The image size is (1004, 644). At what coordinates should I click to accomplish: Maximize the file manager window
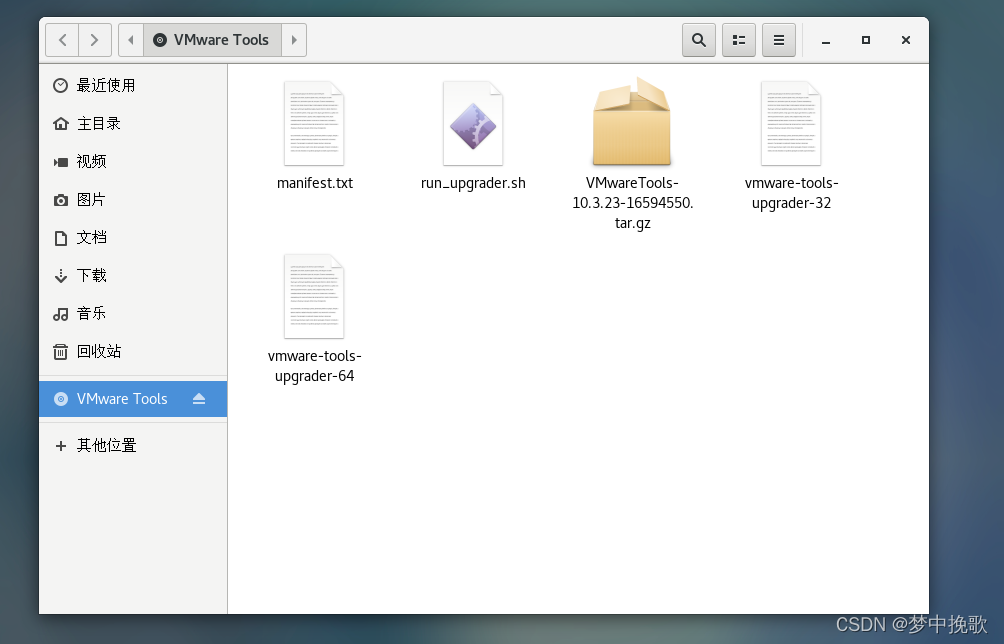(x=866, y=40)
